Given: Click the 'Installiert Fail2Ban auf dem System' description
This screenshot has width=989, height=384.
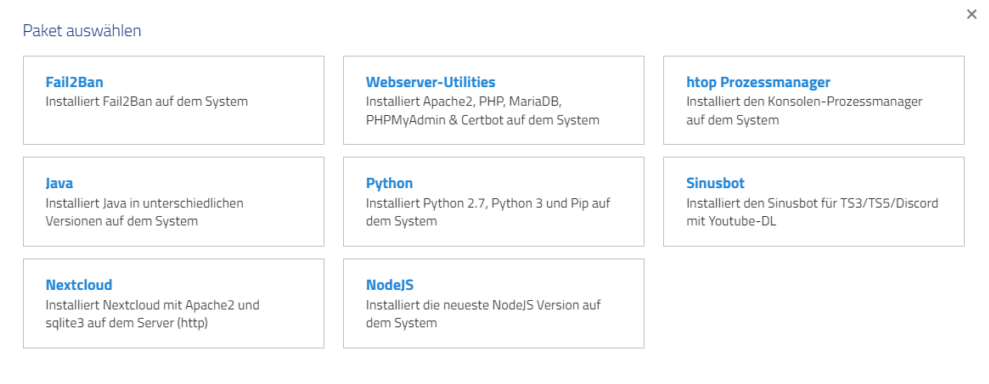Looking at the screenshot, I should (147, 101).
